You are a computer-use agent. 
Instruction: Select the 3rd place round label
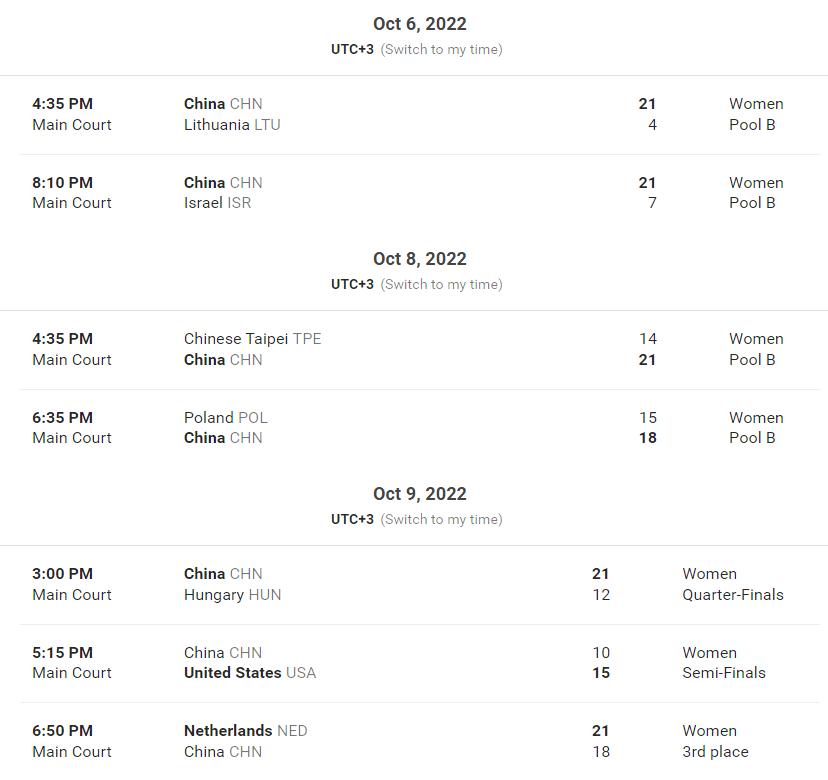point(715,752)
